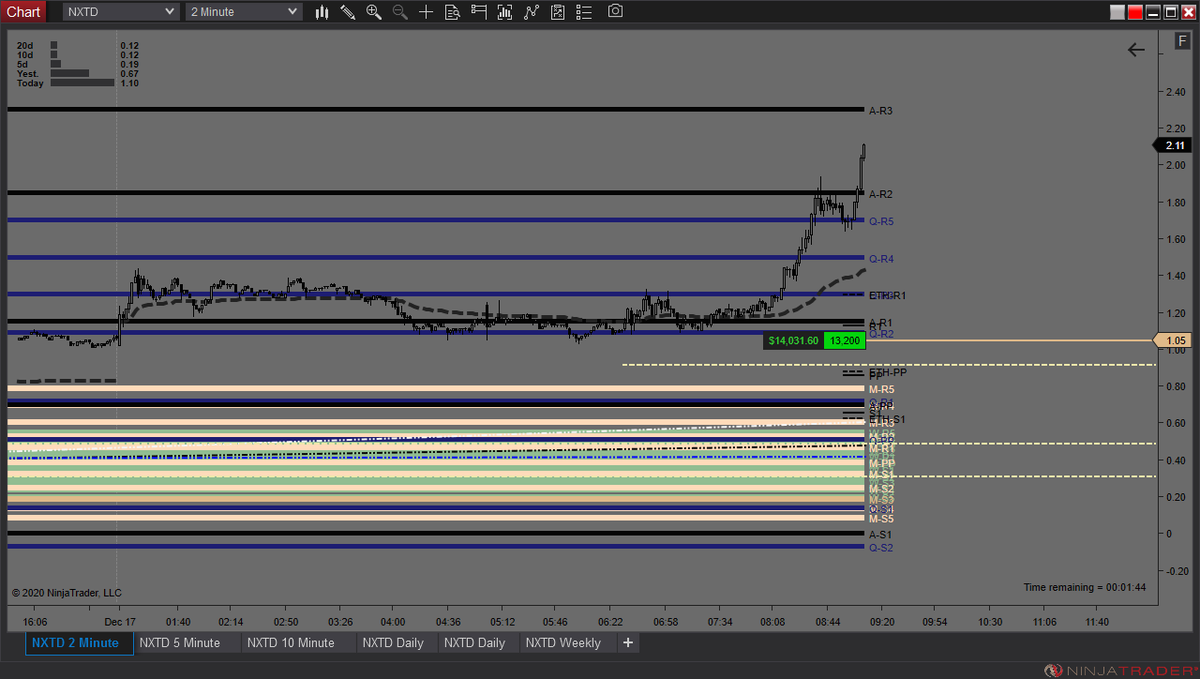Click the green 13,200 quantity box
The image size is (1200, 679).
click(x=844, y=341)
